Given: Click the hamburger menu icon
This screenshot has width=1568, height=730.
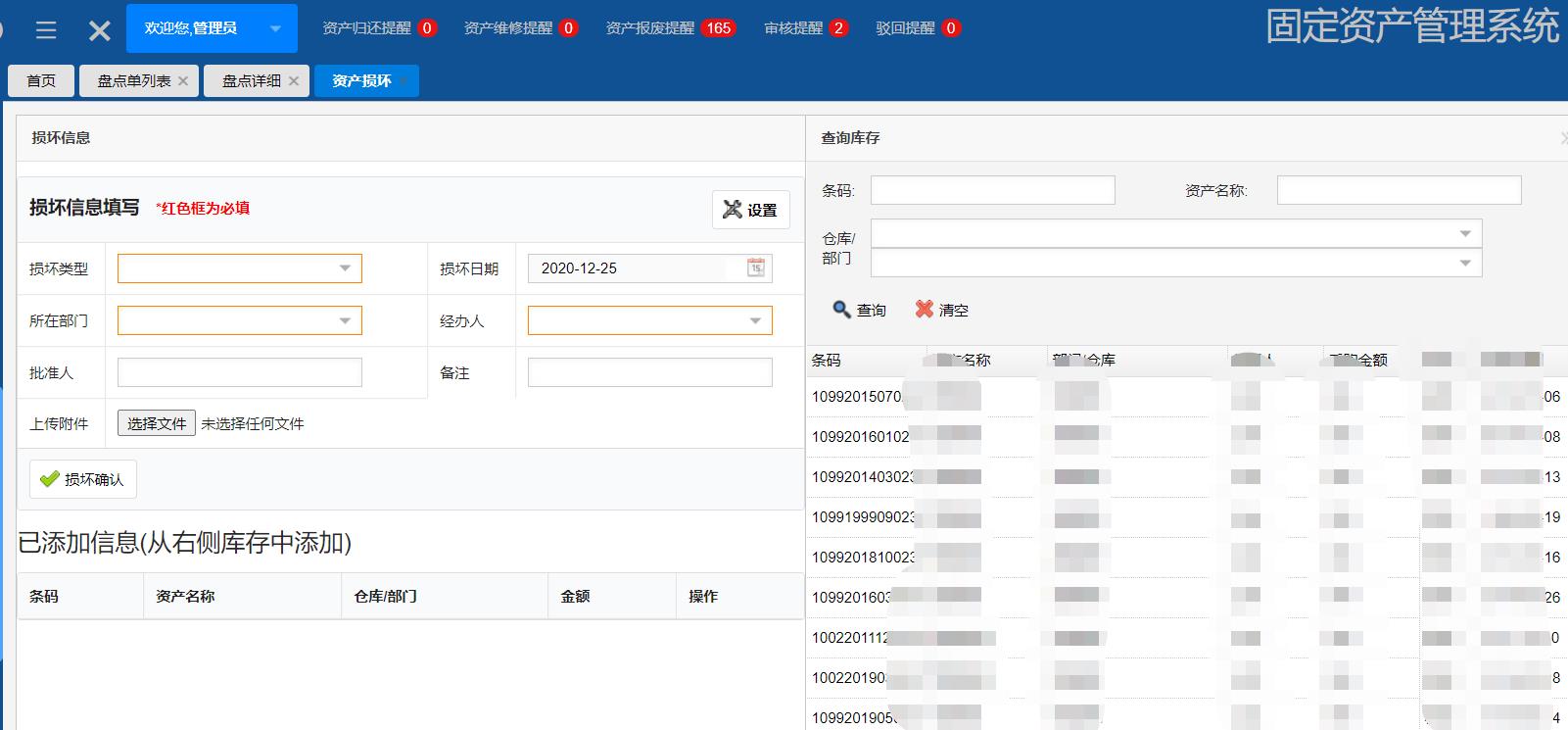Looking at the screenshot, I should pos(45,30).
